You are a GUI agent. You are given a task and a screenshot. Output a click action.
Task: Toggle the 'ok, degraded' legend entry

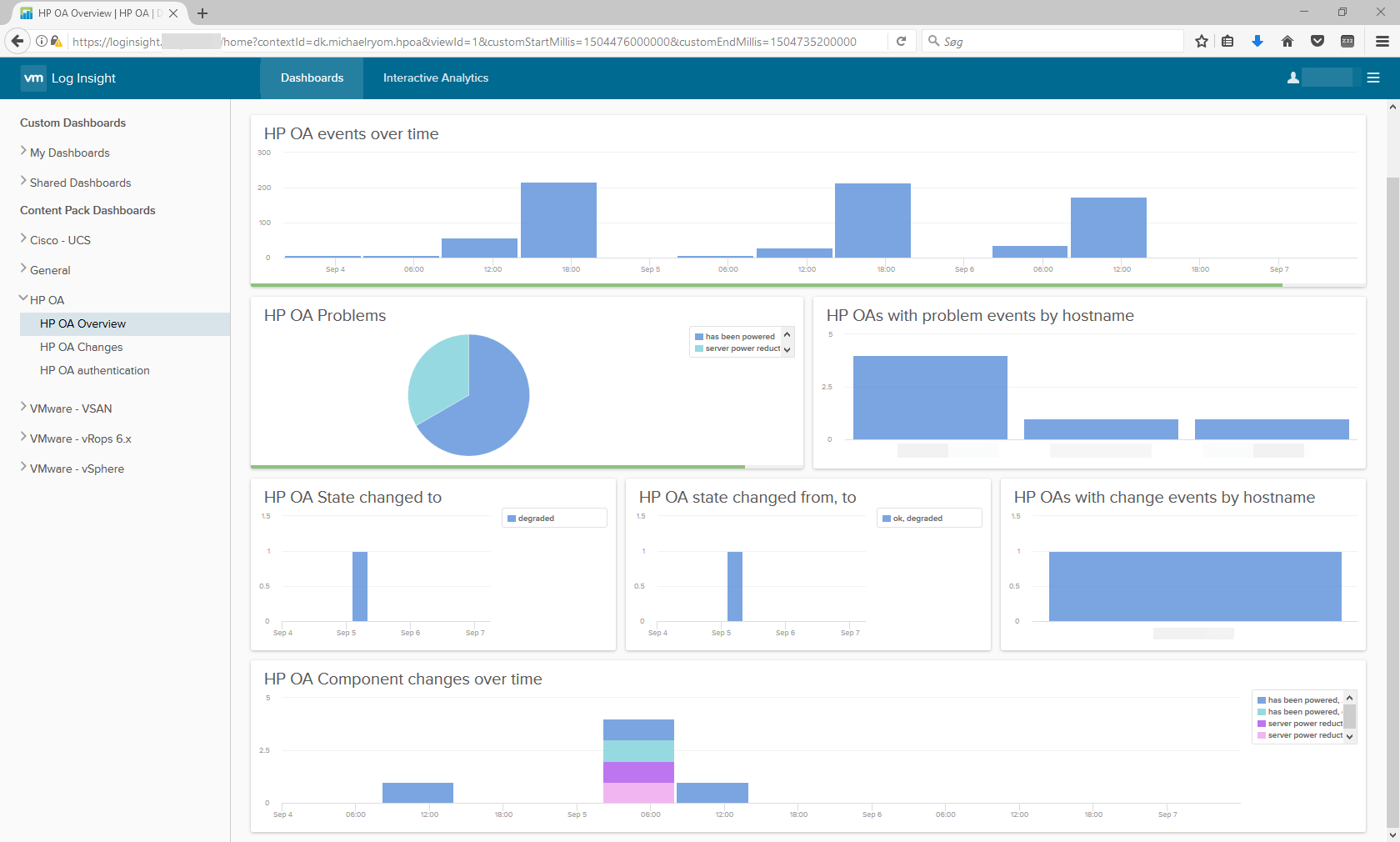tap(917, 519)
